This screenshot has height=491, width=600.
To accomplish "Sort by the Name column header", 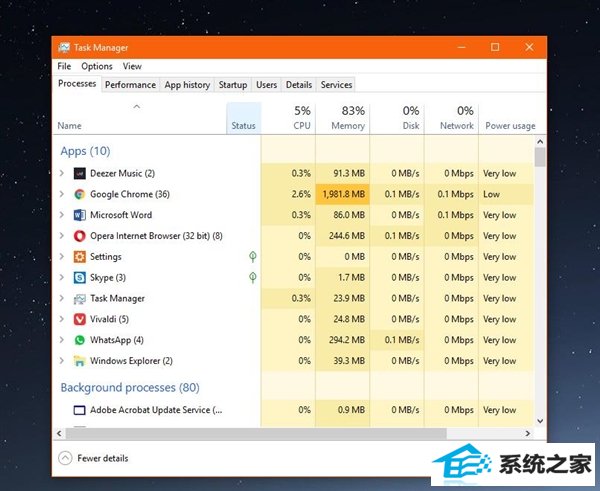I will pyautogui.click(x=139, y=118).
